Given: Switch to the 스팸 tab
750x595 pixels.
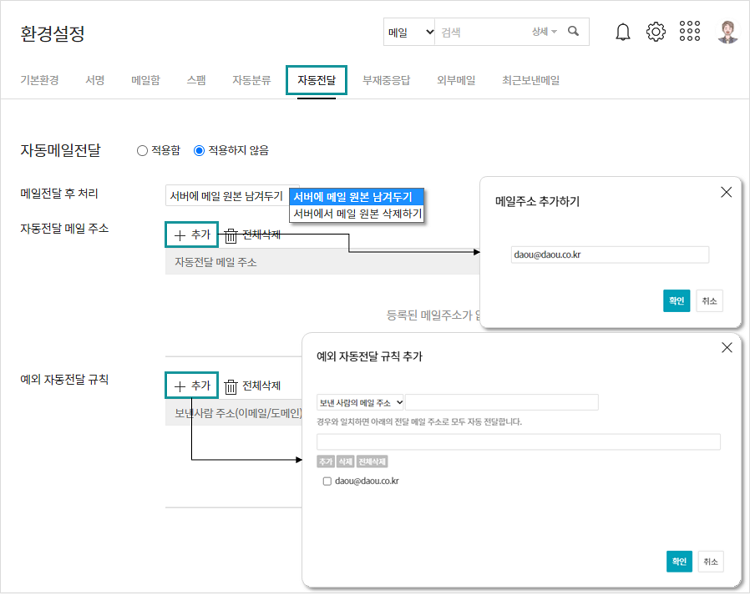Looking at the screenshot, I should (196, 80).
